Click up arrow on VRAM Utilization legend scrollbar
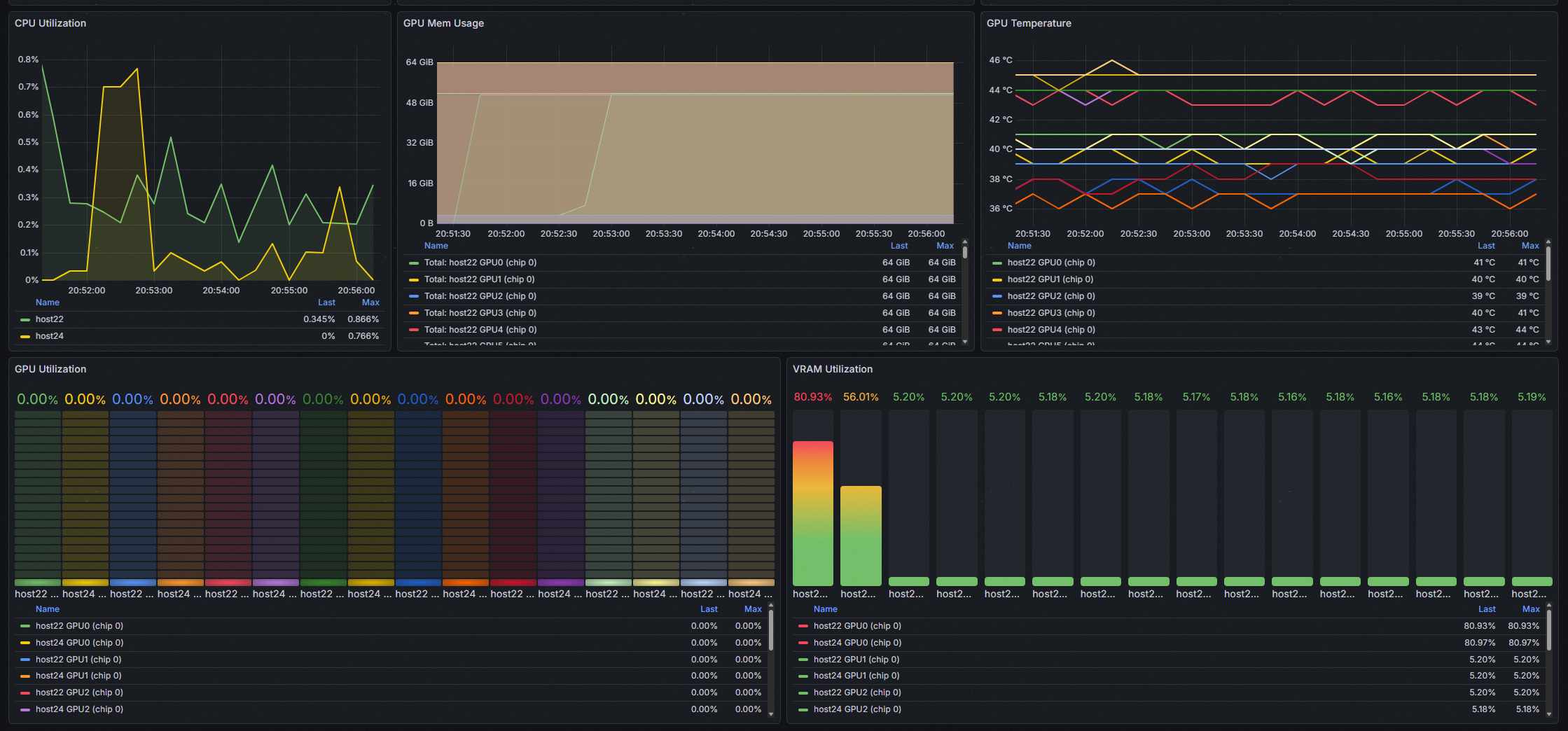The width and height of the screenshot is (1568, 731). pos(1548,606)
